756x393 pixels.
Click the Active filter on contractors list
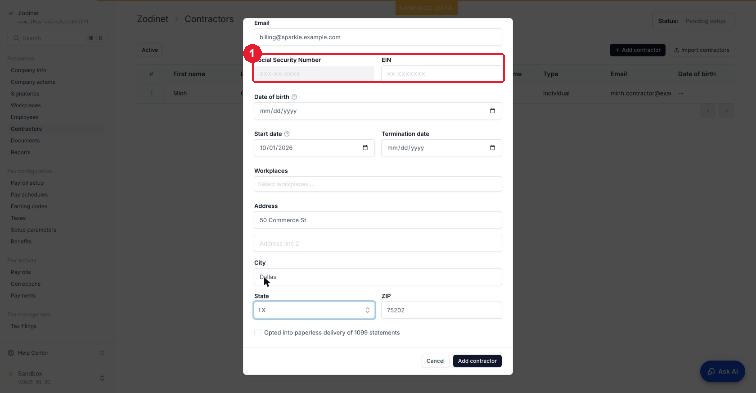click(150, 50)
